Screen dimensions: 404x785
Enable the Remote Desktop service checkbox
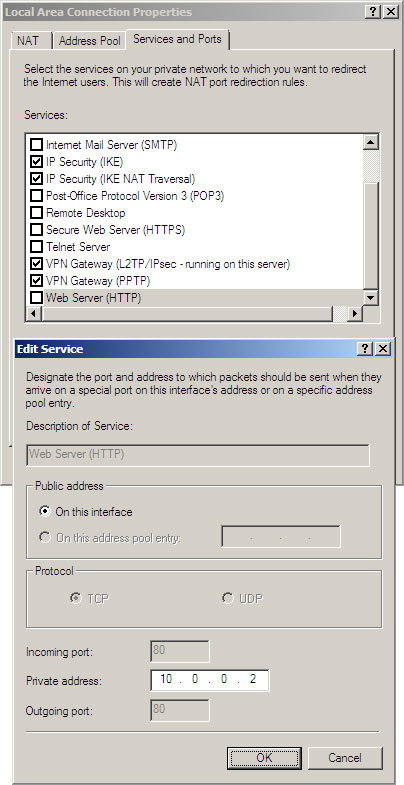[x=37, y=213]
